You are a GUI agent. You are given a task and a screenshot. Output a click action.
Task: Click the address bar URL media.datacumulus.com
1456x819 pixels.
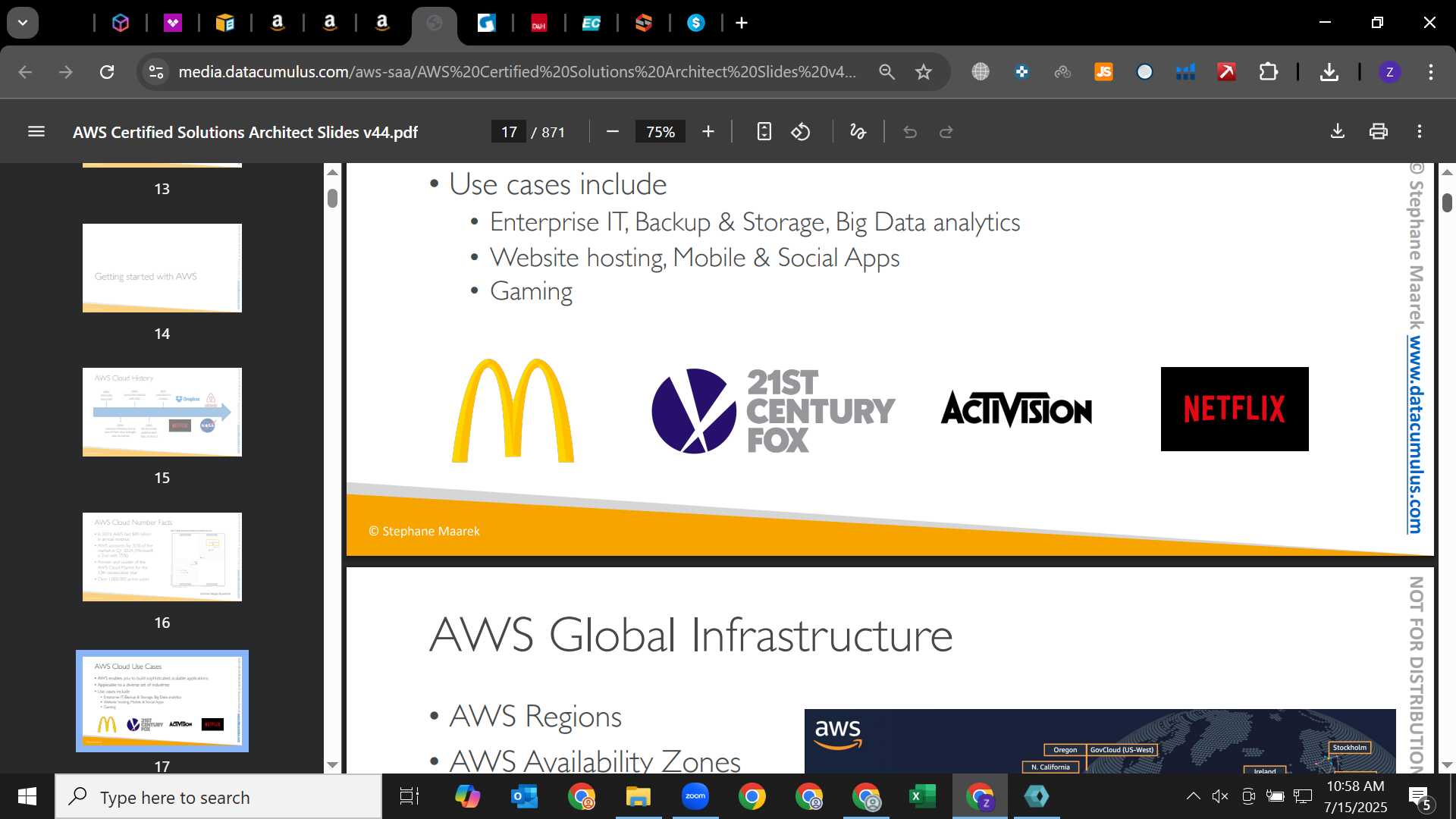click(x=517, y=72)
